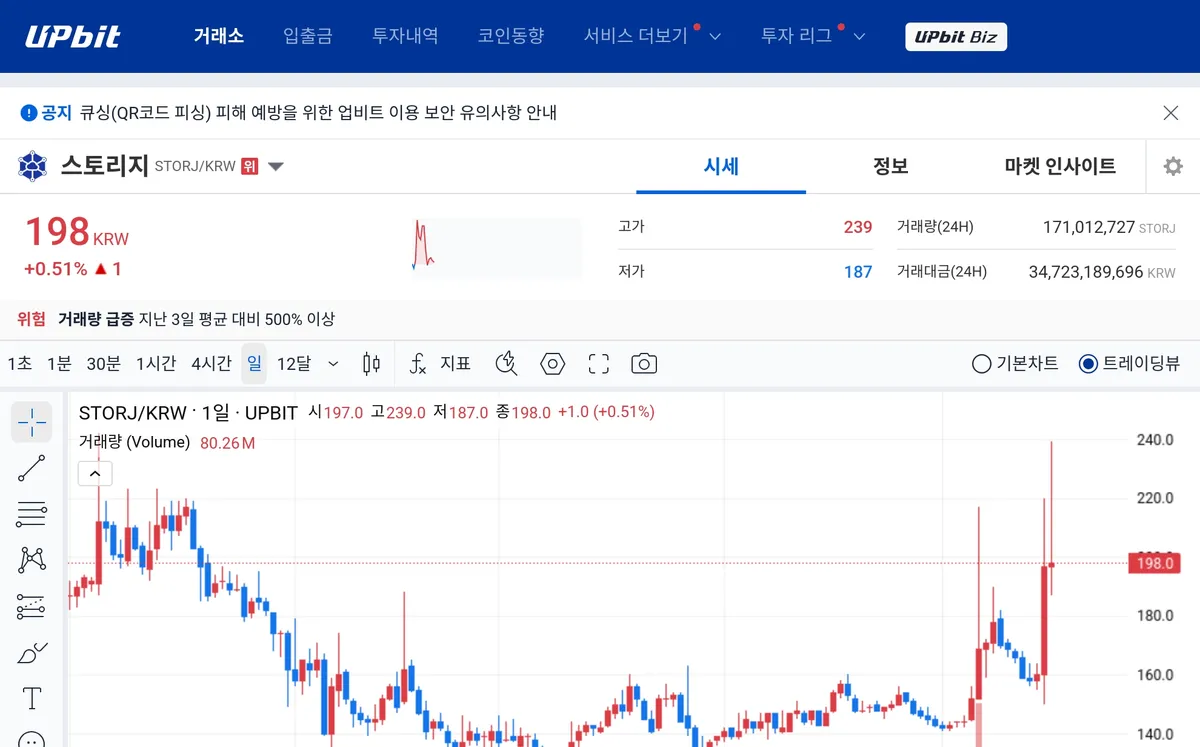Click the indicator search lightning icon
Viewport: 1200px width, 747px height.
click(507, 364)
